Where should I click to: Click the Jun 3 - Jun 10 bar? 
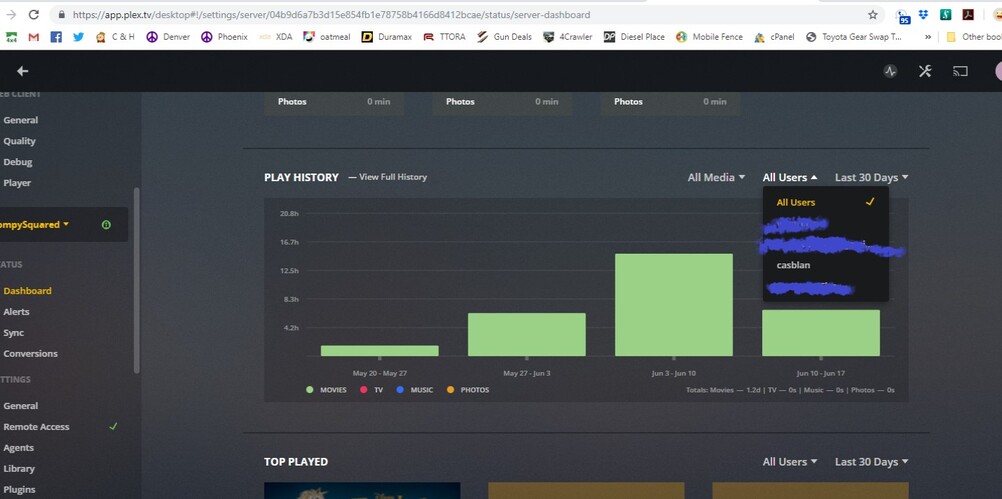[x=674, y=305]
